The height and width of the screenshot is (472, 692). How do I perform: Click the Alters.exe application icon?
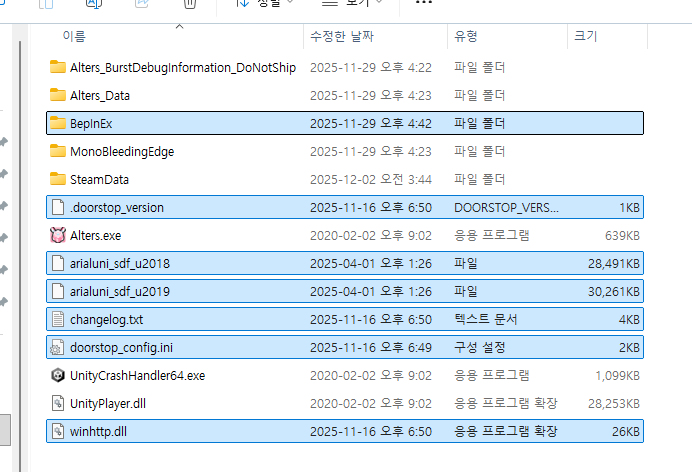[x=57, y=235]
